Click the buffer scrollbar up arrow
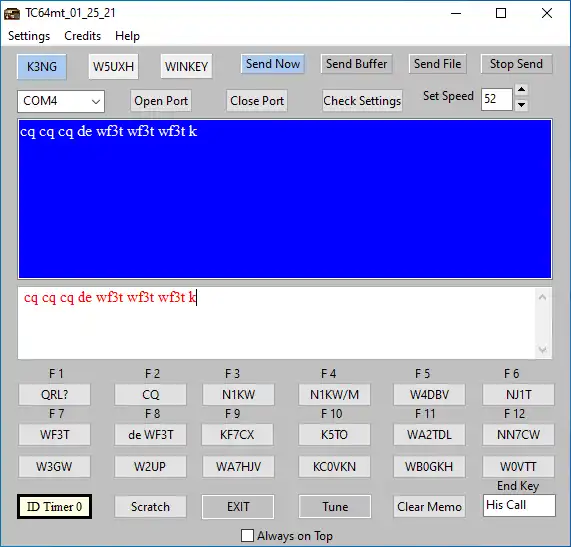The image size is (571, 547). (x=543, y=297)
